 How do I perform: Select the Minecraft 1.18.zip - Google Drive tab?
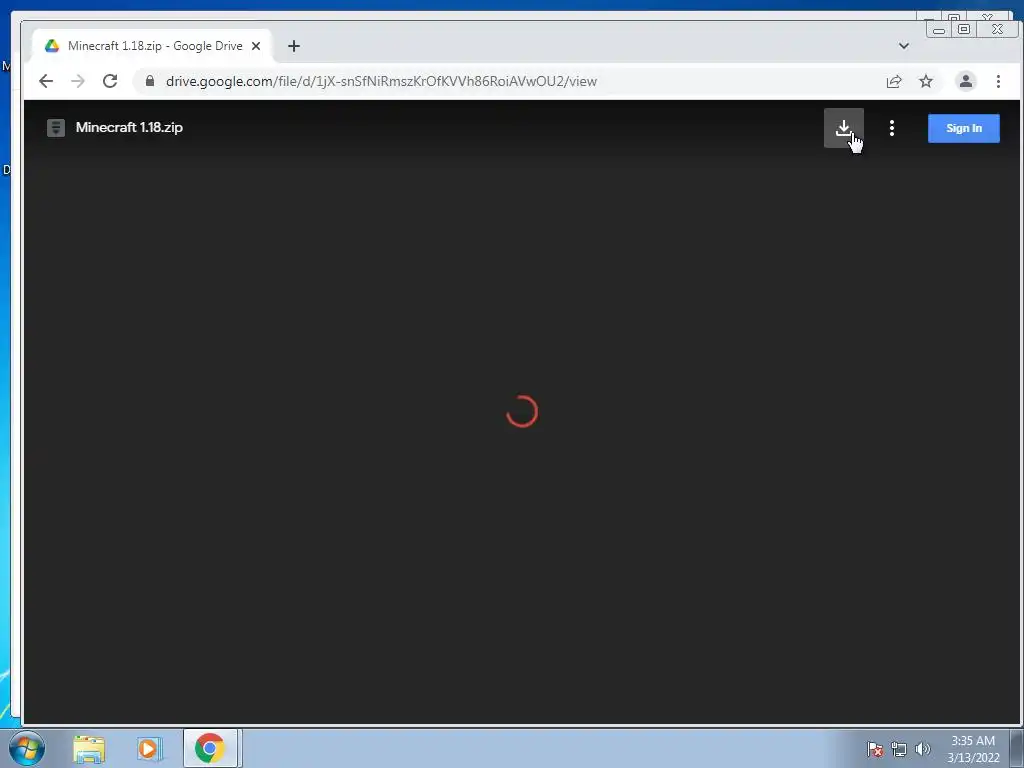click(x=153, y=46)
